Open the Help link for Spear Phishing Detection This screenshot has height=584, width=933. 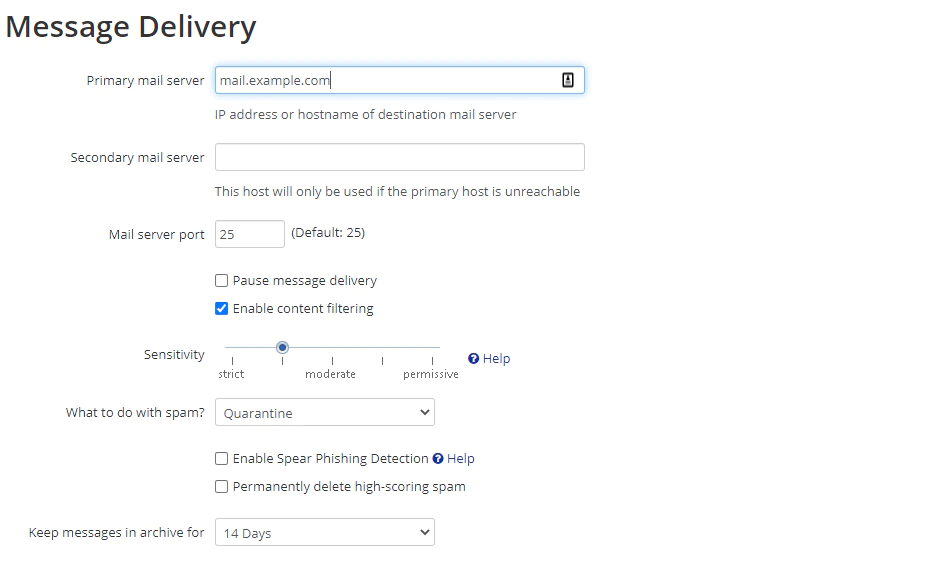[461, 458]
